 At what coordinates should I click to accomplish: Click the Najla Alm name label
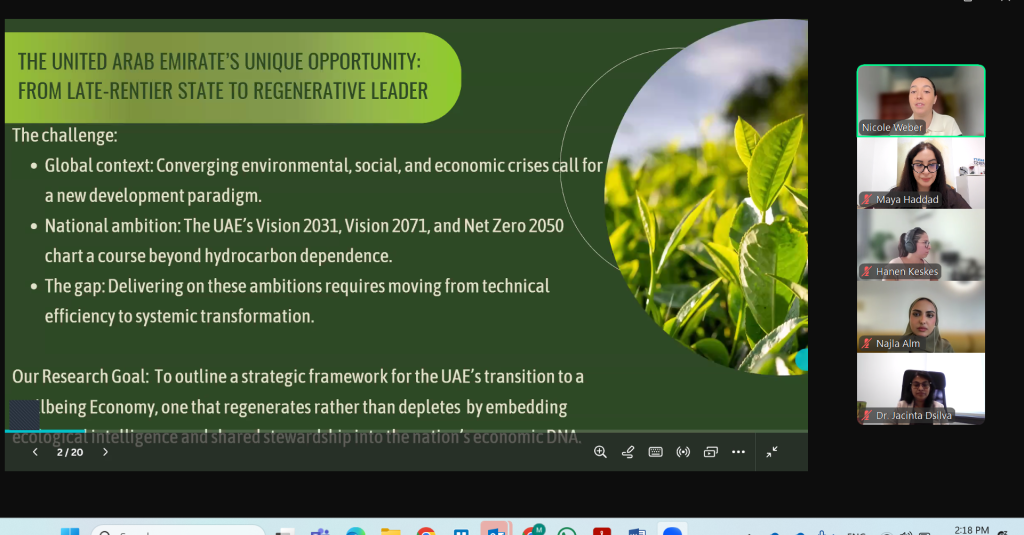[x=898, y=343]
